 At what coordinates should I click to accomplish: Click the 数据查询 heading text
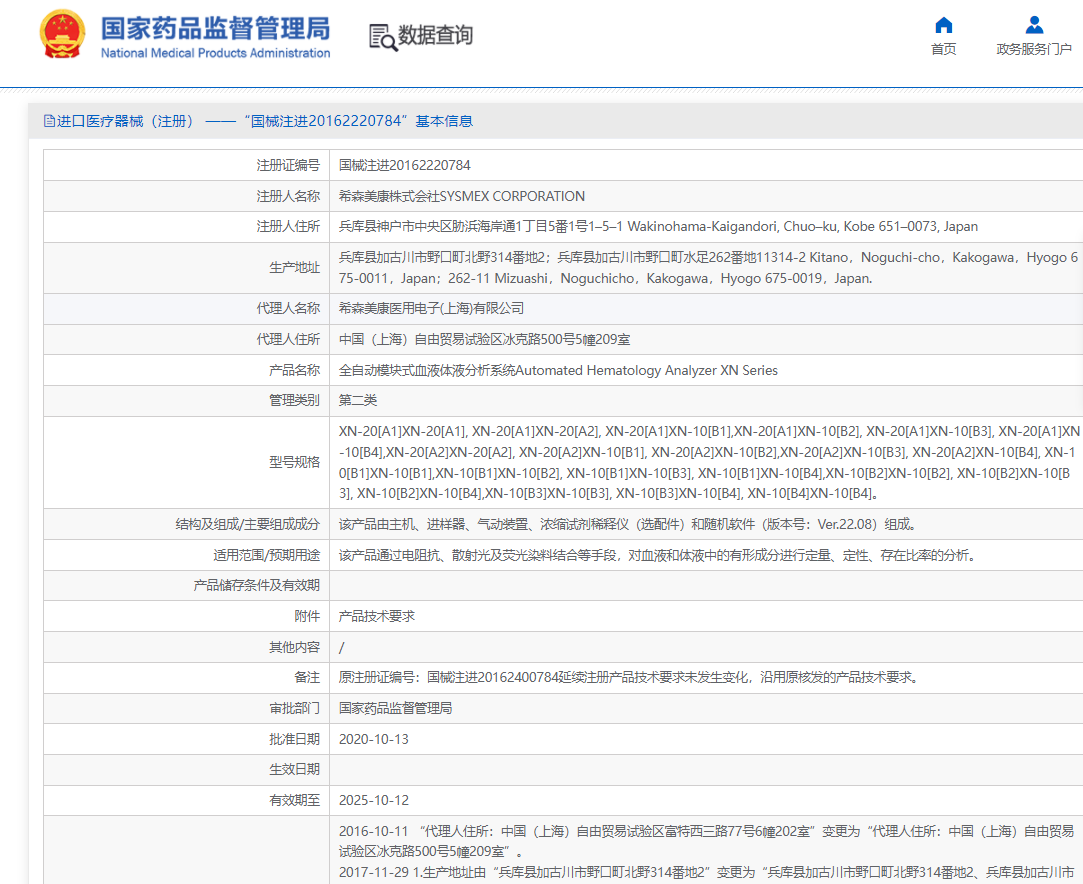pos(435,35)
